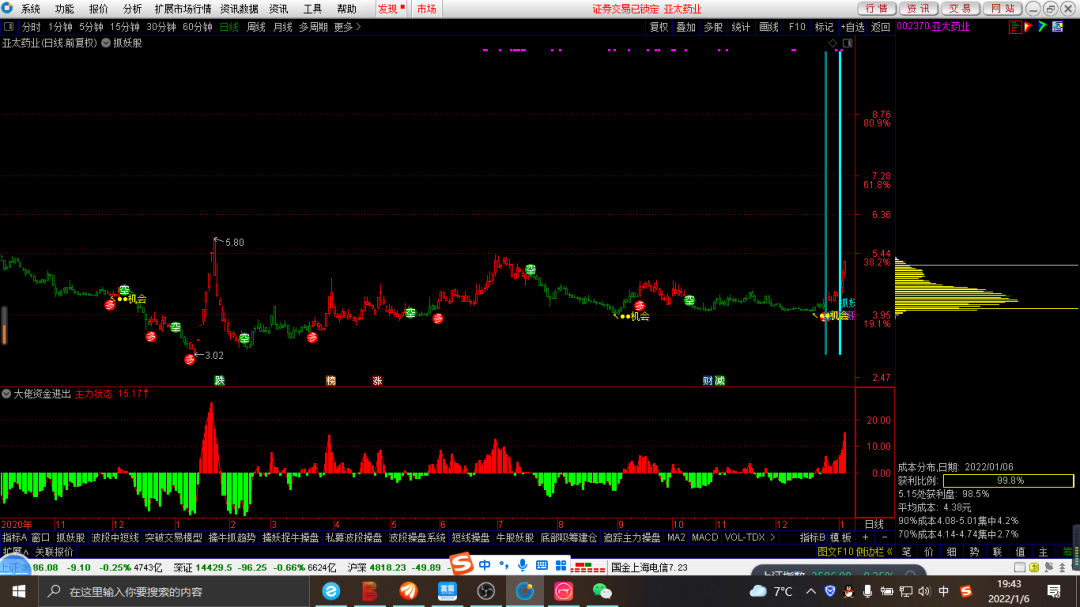Click the red 财 marker on chart

[707, 380]
